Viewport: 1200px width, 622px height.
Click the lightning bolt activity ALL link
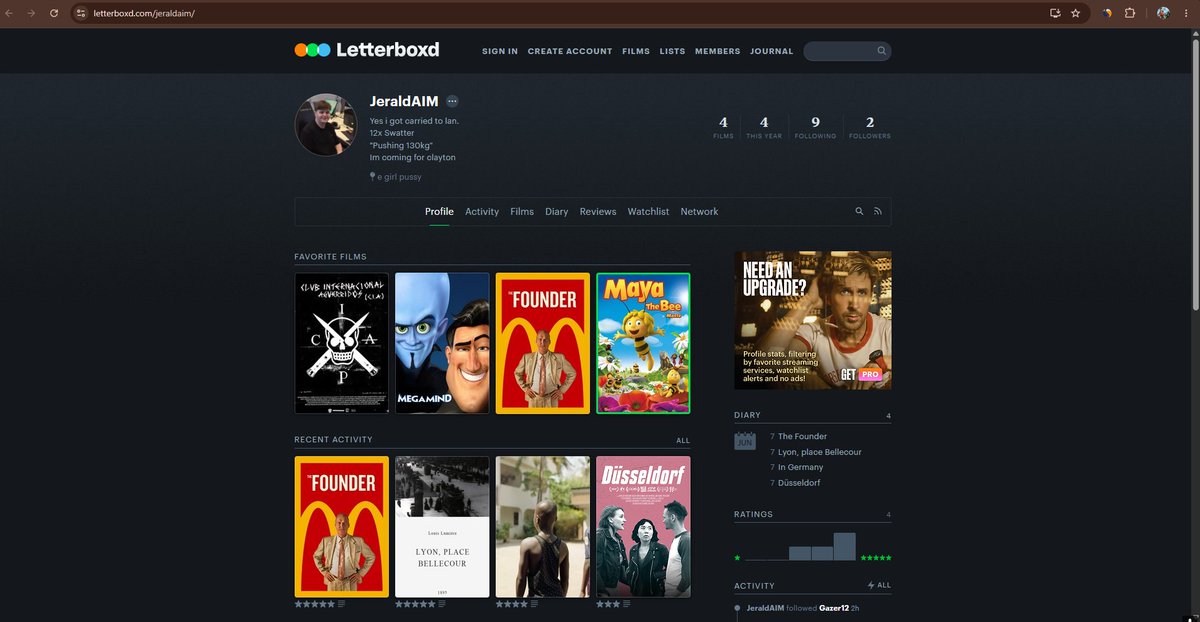879,585
